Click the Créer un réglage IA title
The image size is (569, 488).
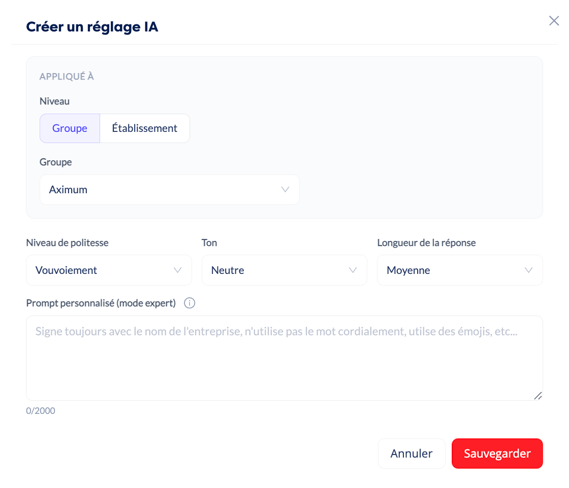(x=92, y=27)
